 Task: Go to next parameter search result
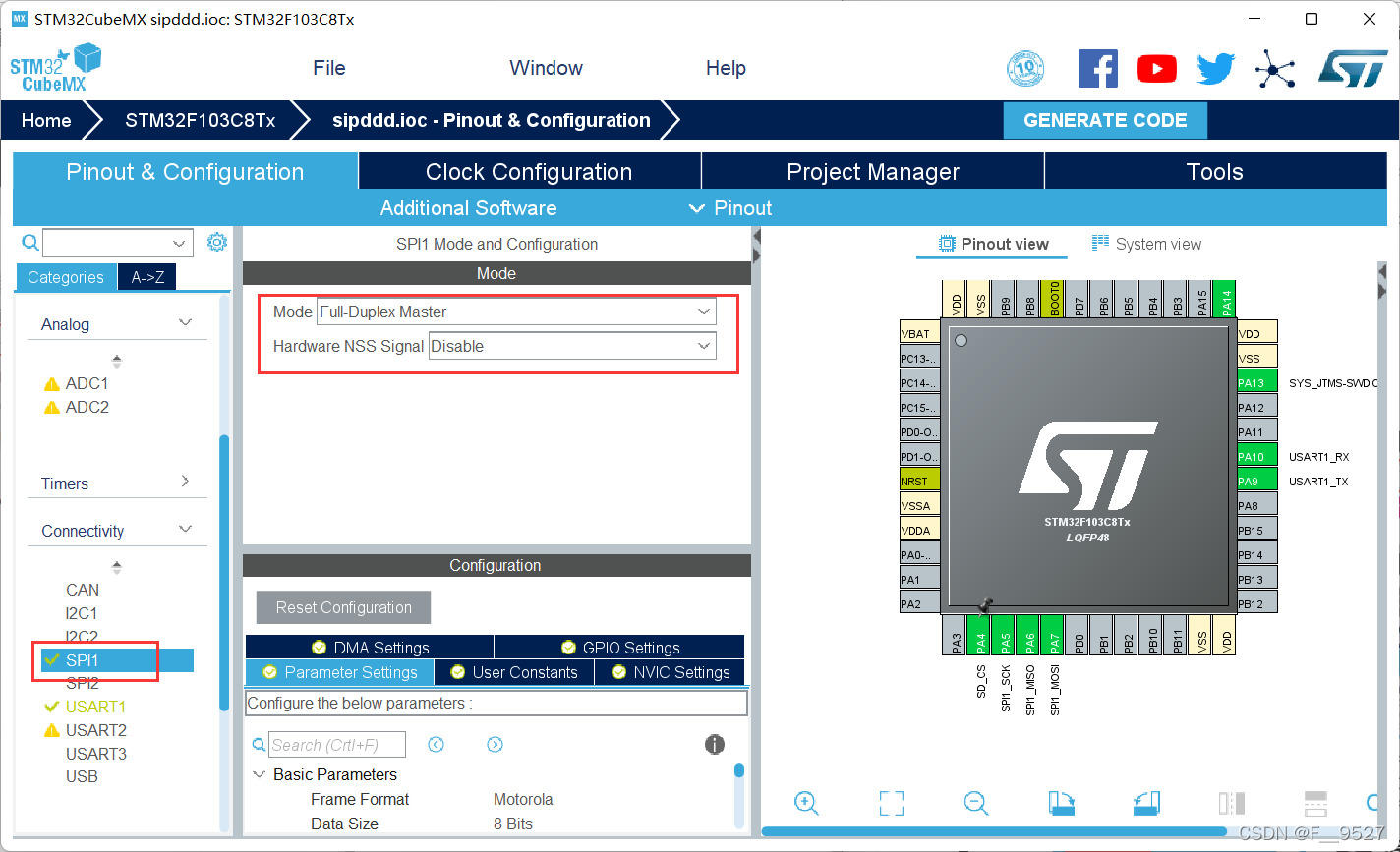[496, 745]
